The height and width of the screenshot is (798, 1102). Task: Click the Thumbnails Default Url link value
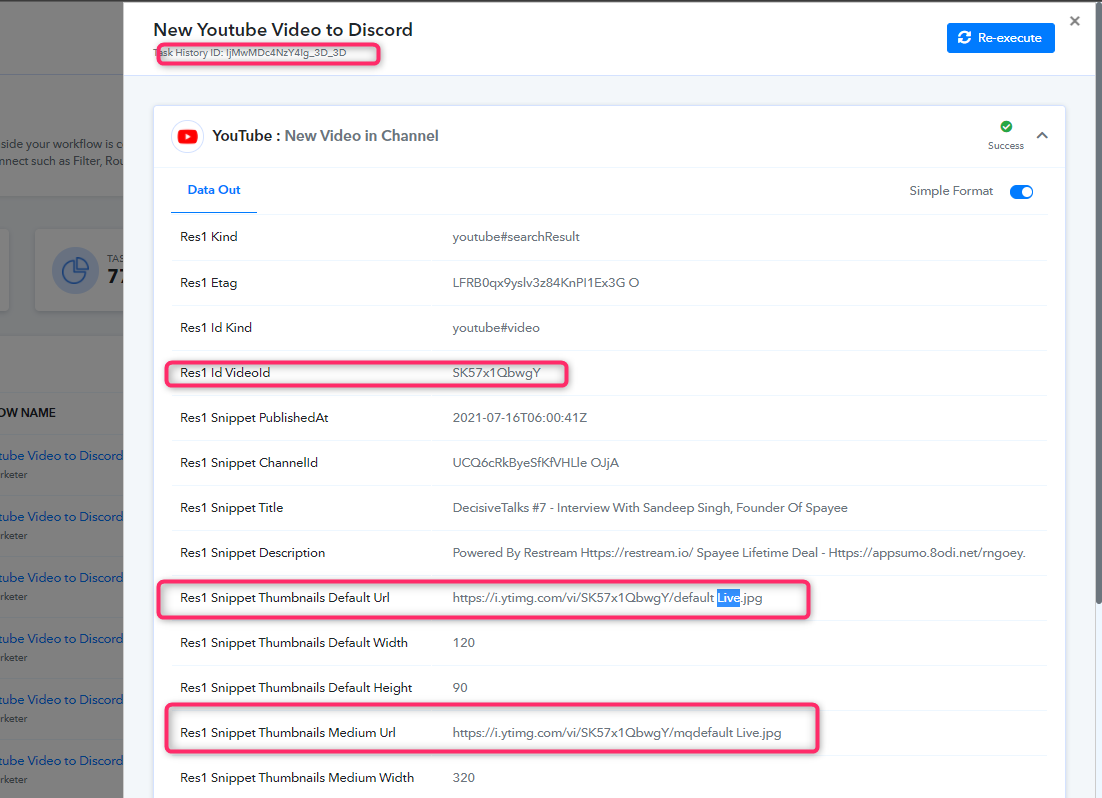[607, 598]
